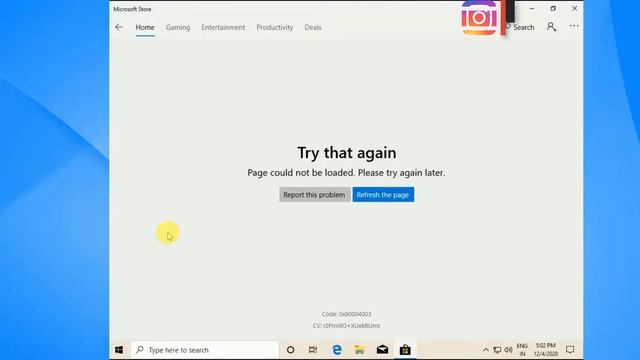
Task: Open the volume speaker icon
Action: pyautogui.click(x=508, y=350)
